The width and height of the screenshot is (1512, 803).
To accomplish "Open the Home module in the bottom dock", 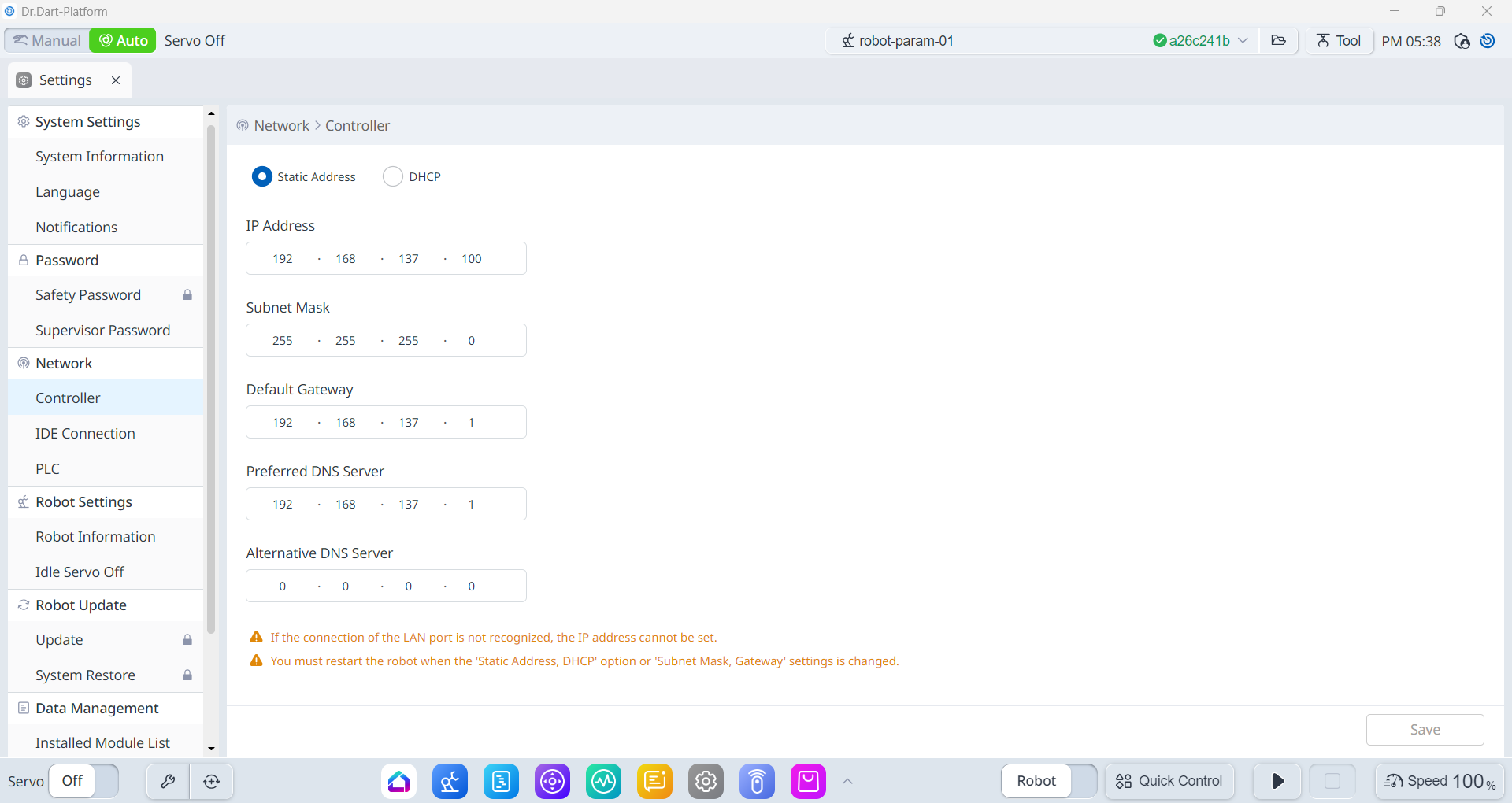I will click(x=399, y=781).
